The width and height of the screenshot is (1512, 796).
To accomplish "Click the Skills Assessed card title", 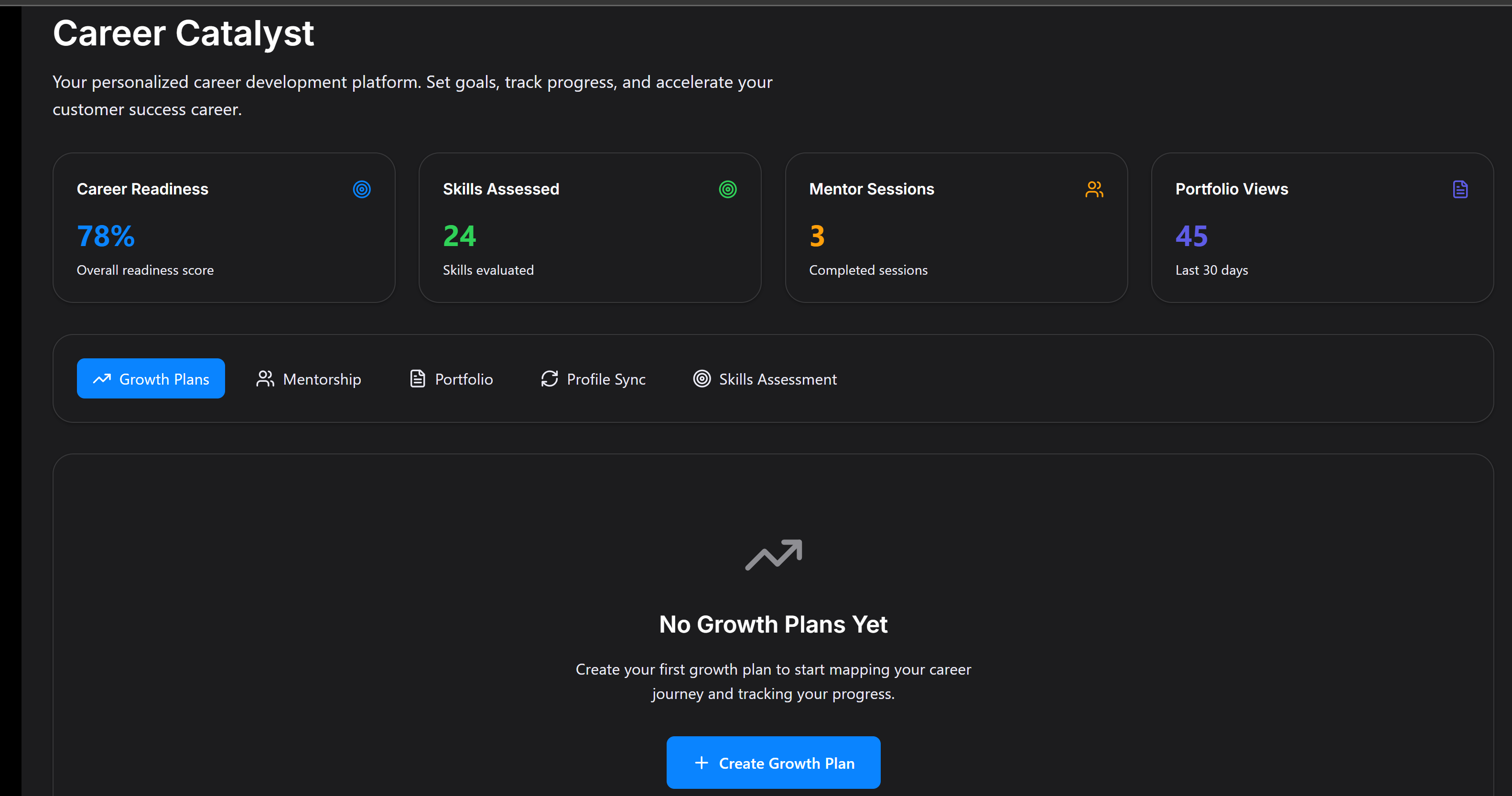I will (x=501, y=189).
